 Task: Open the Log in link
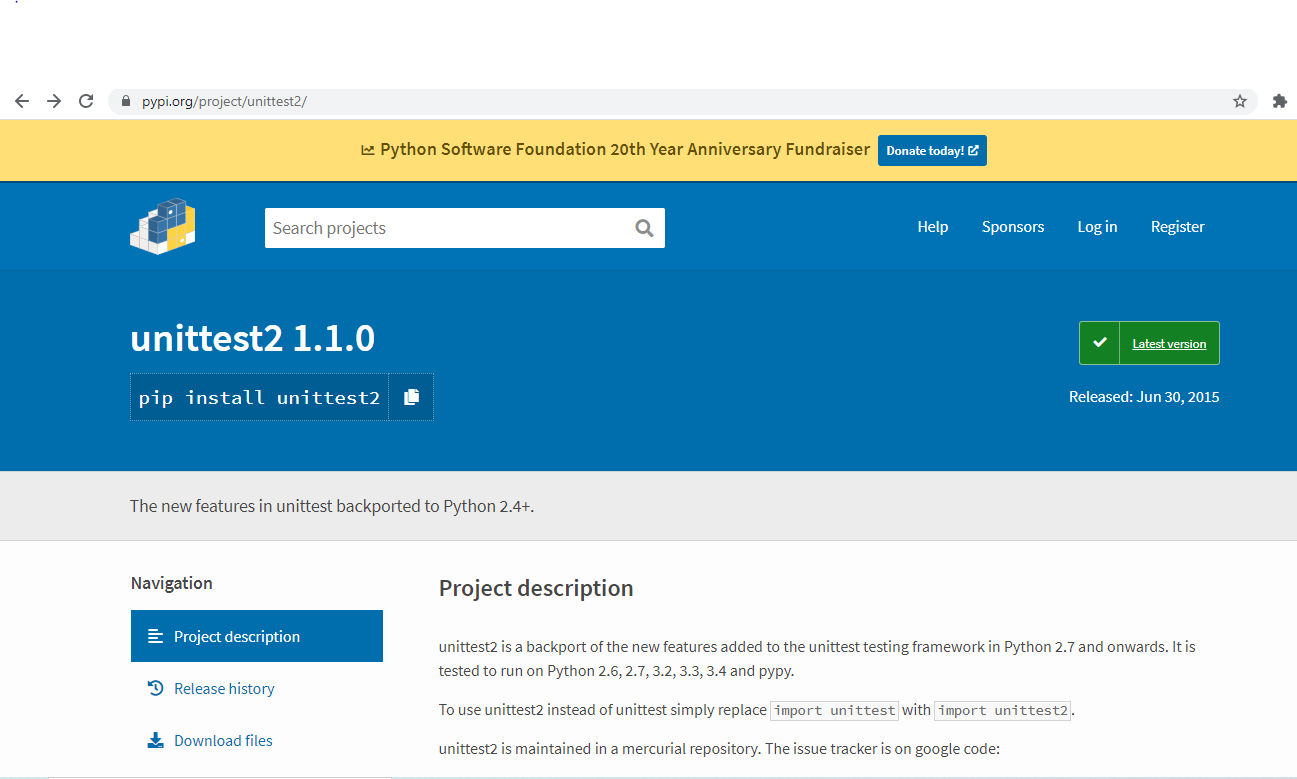click(1097, 227)
